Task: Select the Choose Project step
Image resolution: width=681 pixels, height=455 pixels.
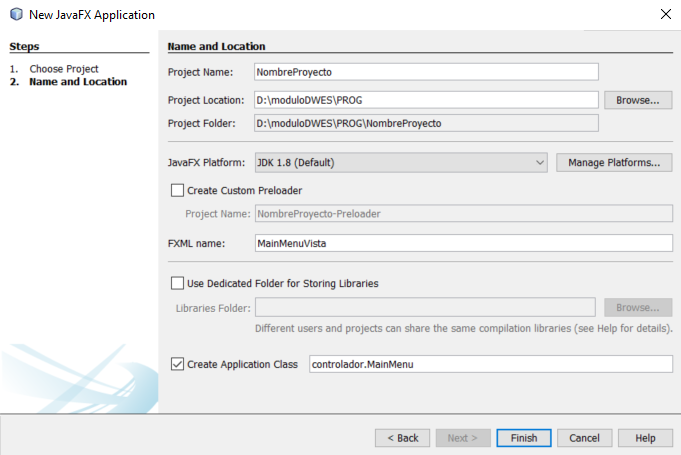Action: [x=64, y=69]
